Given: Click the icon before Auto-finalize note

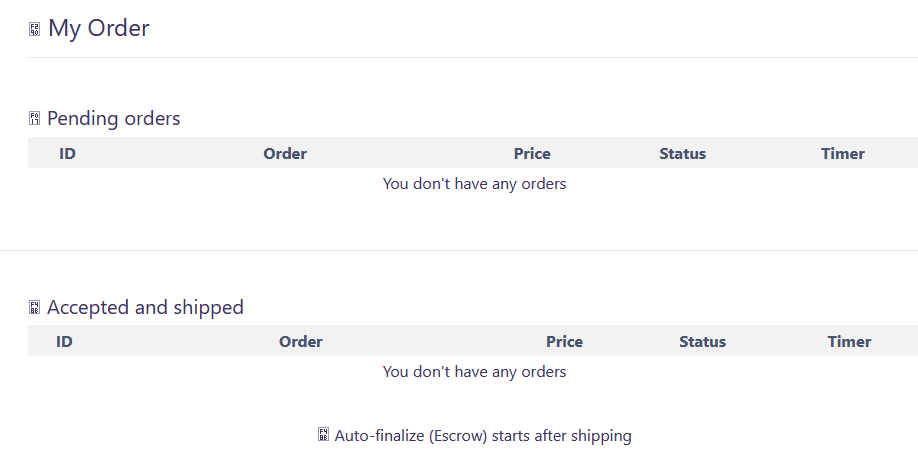Looking at the screenshot, I should click(323, 435).
